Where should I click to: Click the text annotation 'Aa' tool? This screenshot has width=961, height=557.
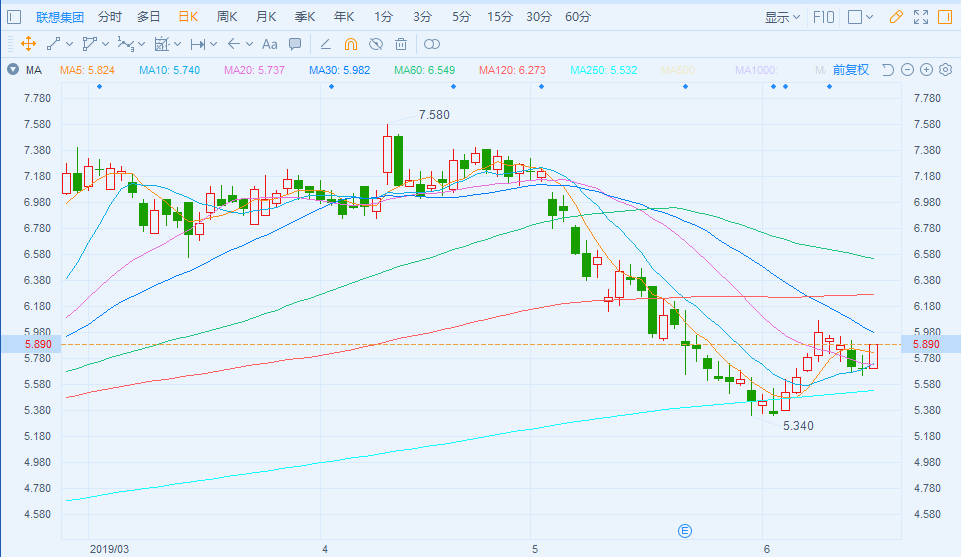269,44
